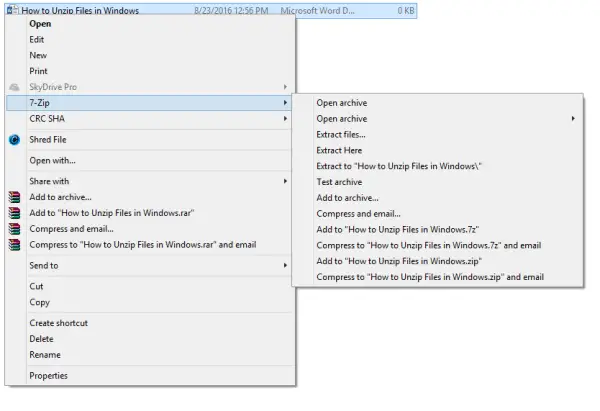Click the 0 KB size cell
The image size is (600, 411).
pos(406,11)
